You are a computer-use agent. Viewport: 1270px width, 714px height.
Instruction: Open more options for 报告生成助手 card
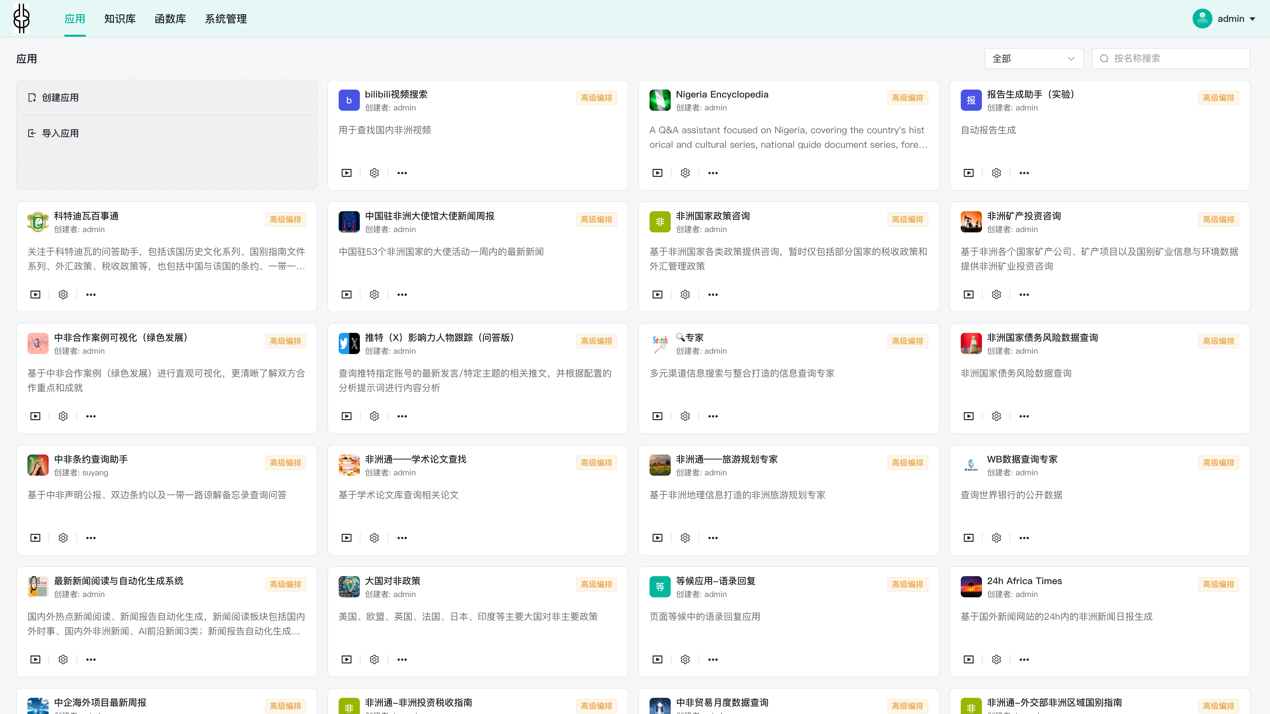click(1024, 173)
